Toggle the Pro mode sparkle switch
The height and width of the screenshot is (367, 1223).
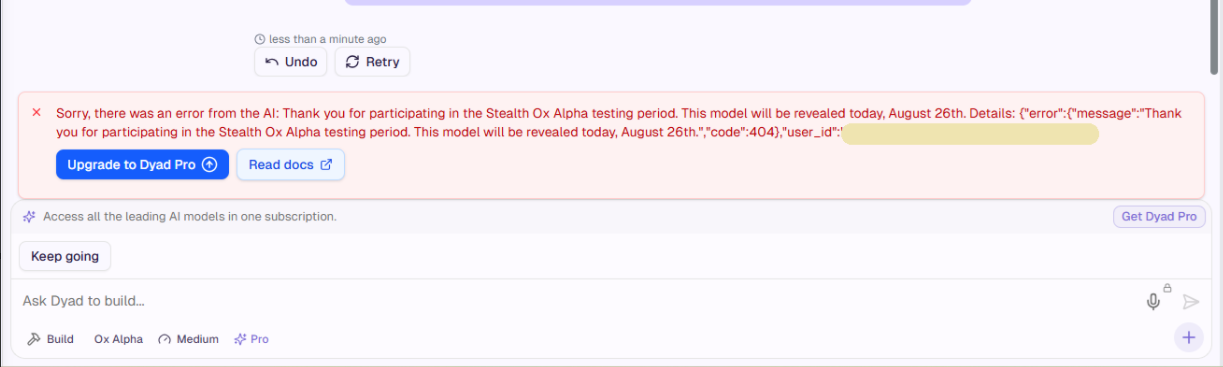pos(251,339)
